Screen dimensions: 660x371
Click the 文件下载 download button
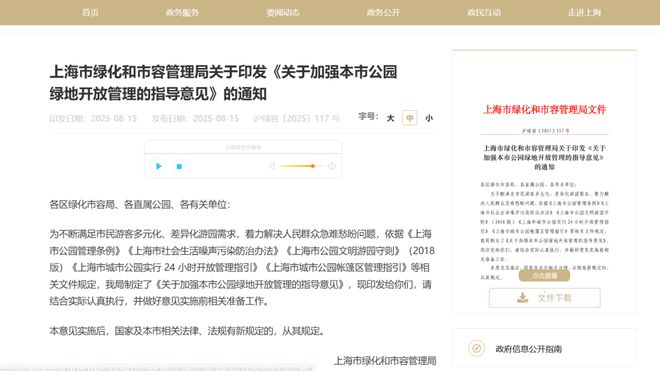coord(545,298)
